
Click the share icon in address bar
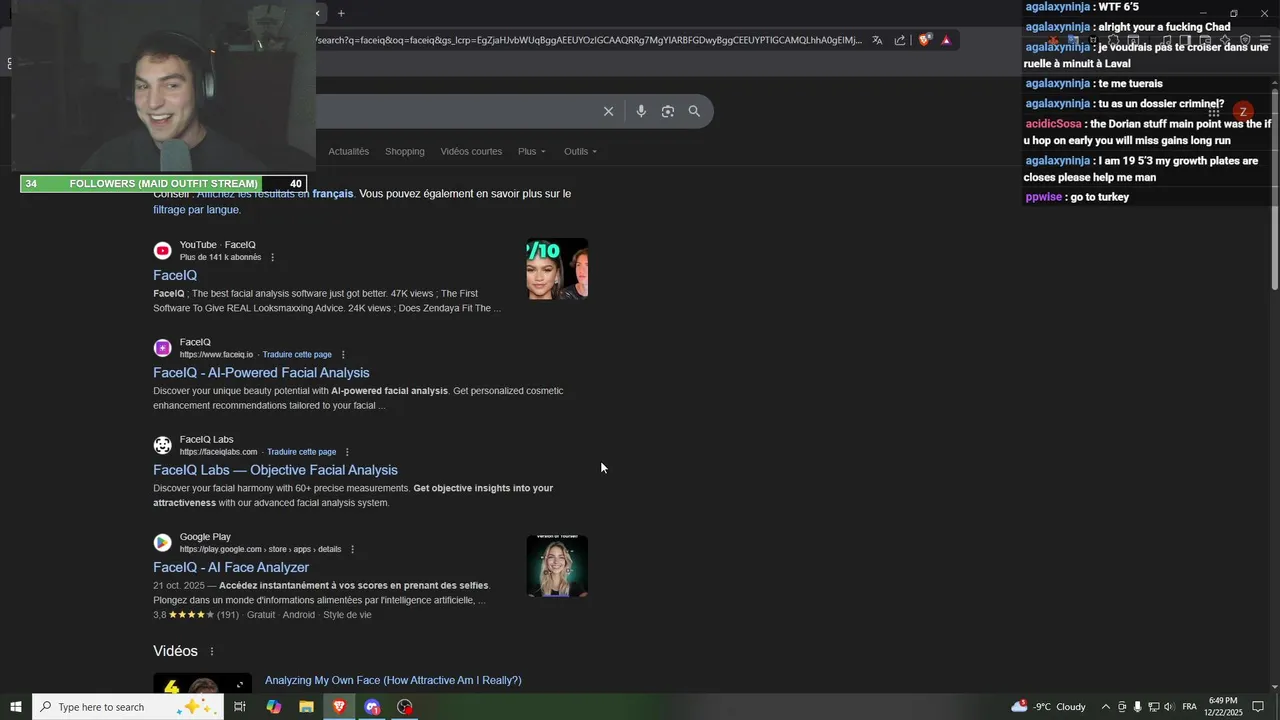pyautogui.click(x=900, y=40)
